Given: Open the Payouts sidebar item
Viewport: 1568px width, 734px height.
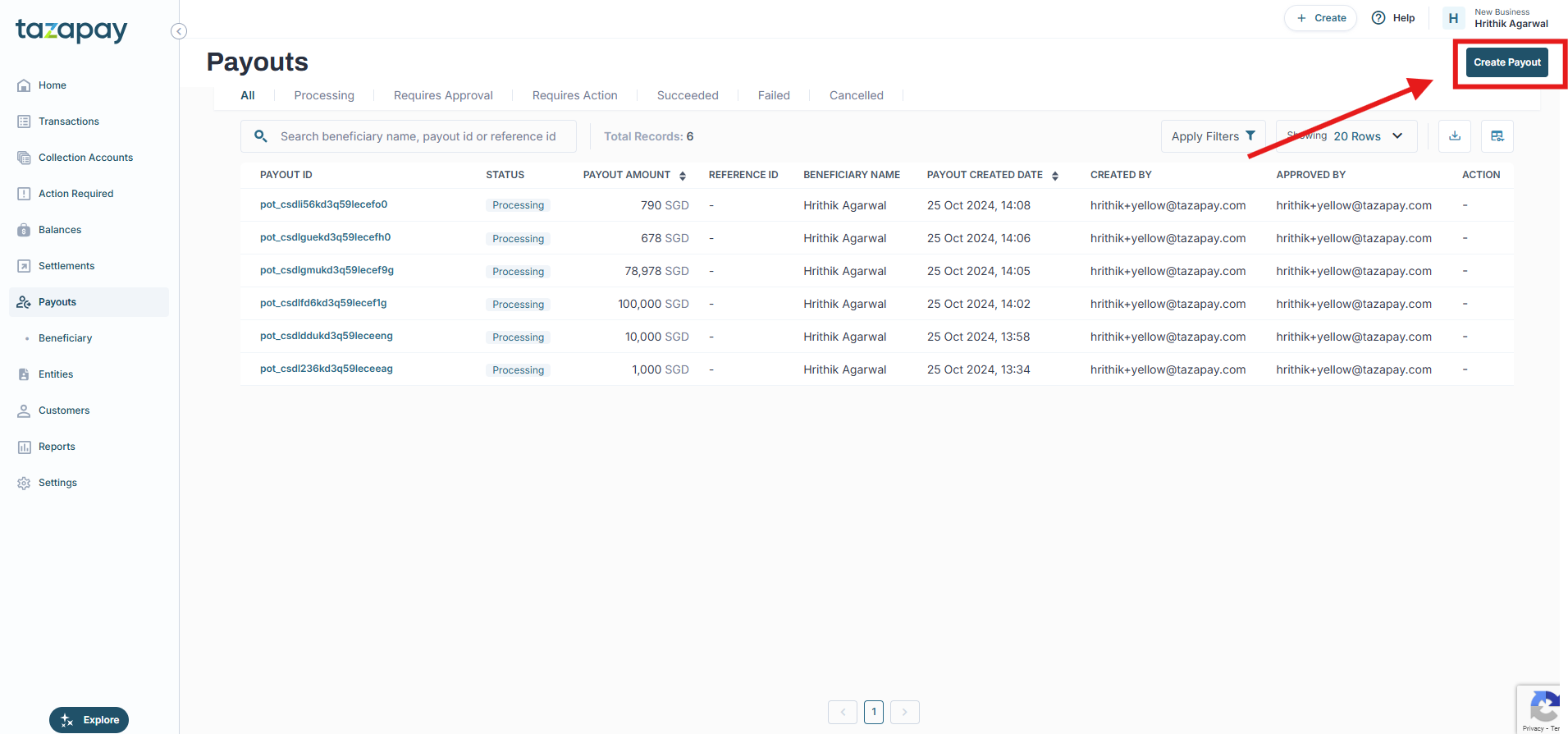Looking at the screenshot, I should tap(89, 302).
